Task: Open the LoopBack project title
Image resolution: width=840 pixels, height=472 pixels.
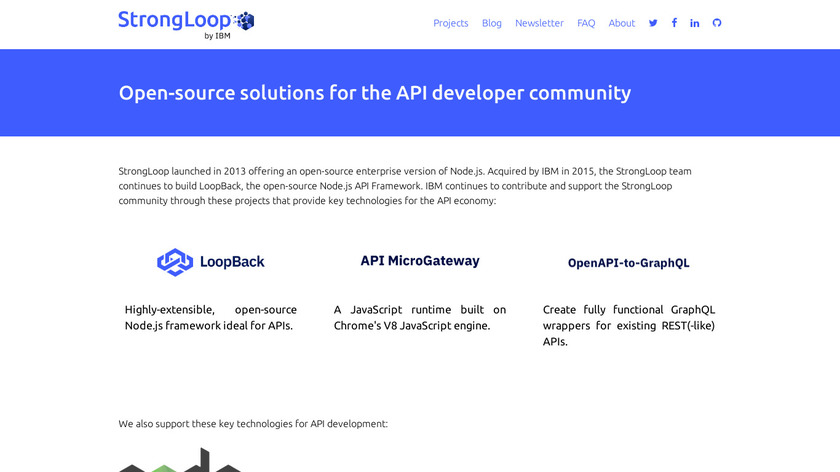Action: [232, 262]
